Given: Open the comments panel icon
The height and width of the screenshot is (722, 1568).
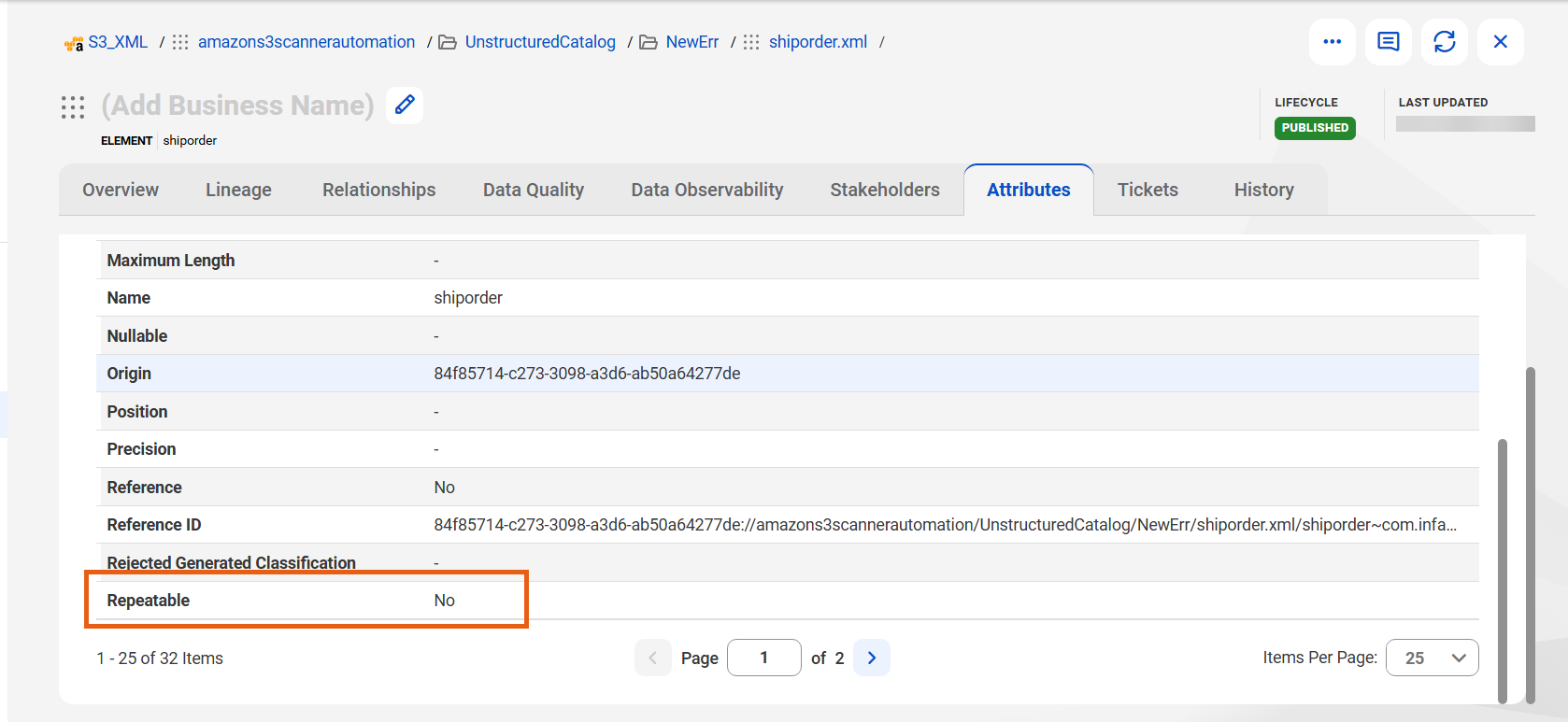Looking at the screenshot, I should (x=1388, y=42).
